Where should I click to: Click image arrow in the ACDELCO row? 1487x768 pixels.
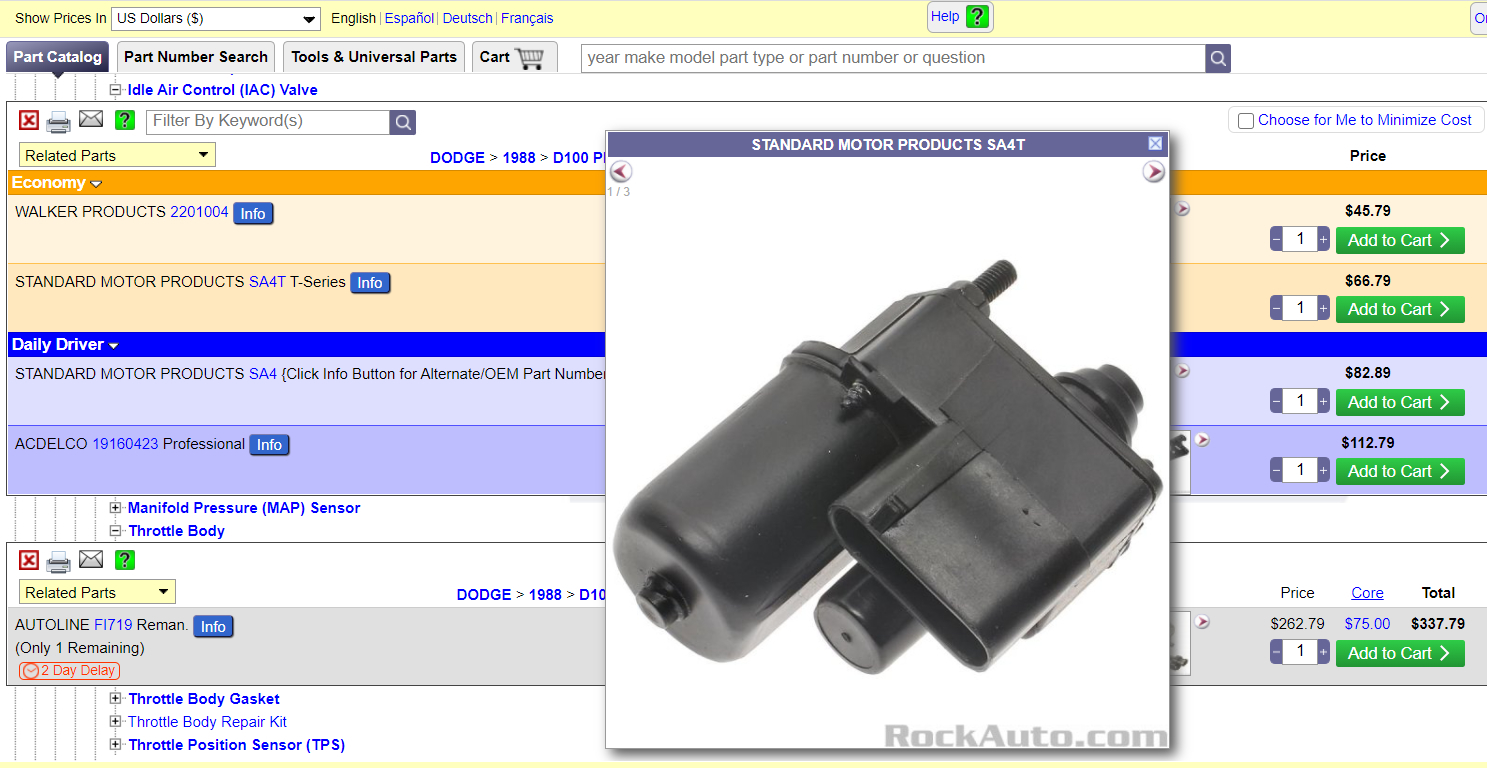[1202, 439]
